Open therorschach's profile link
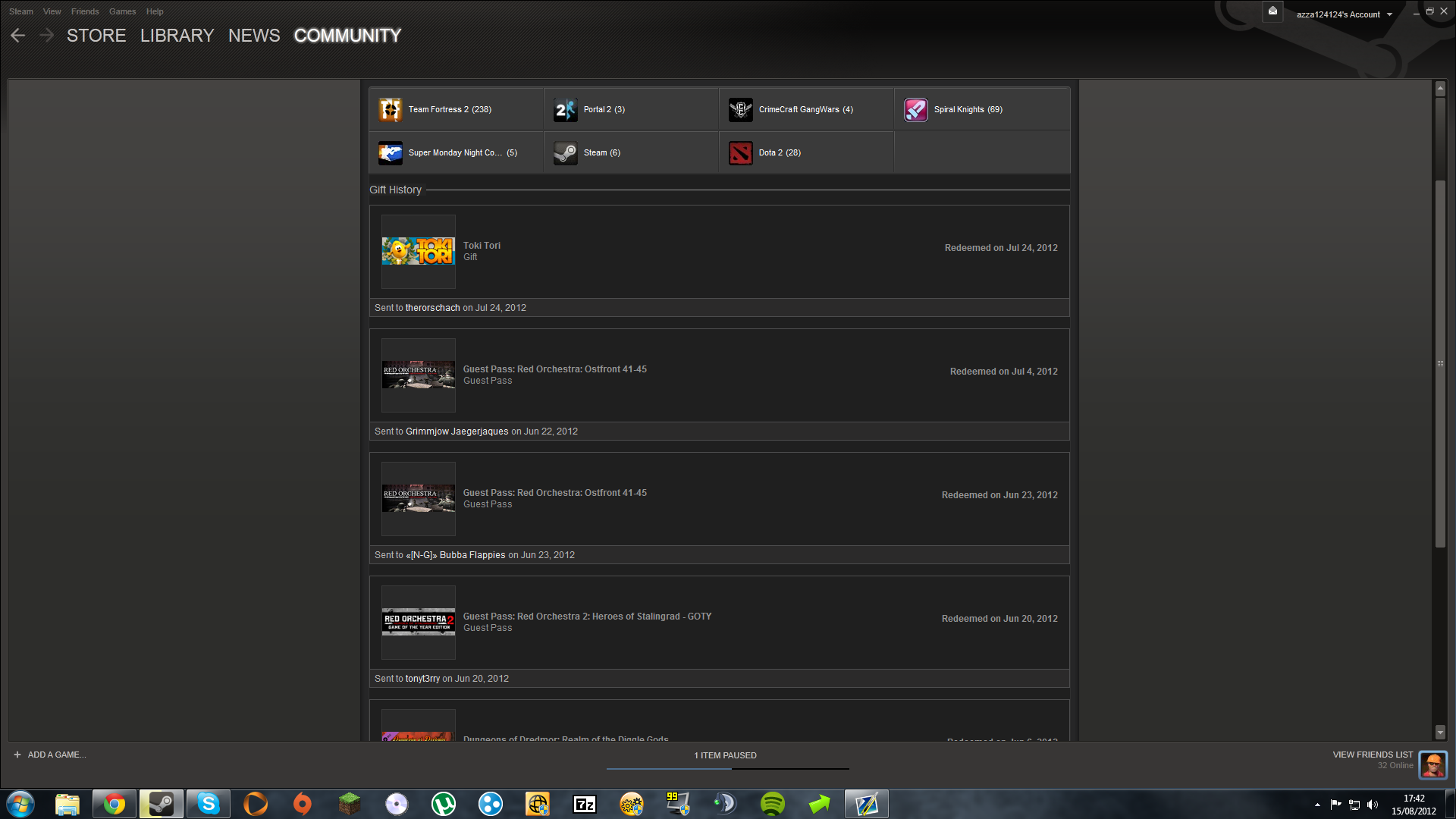 (432, 308)
